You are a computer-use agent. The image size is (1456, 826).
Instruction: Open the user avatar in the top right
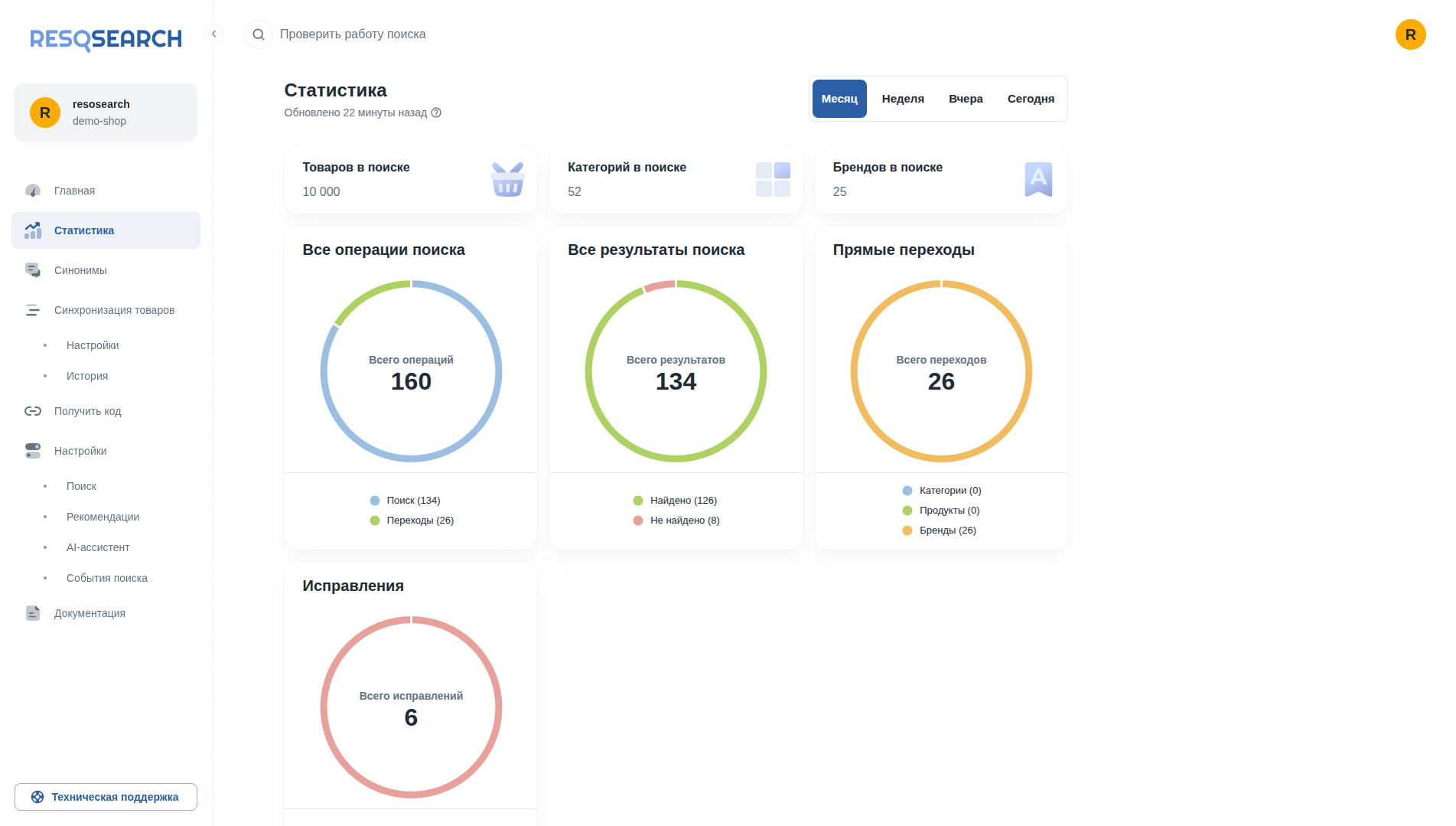(1410, 34)
